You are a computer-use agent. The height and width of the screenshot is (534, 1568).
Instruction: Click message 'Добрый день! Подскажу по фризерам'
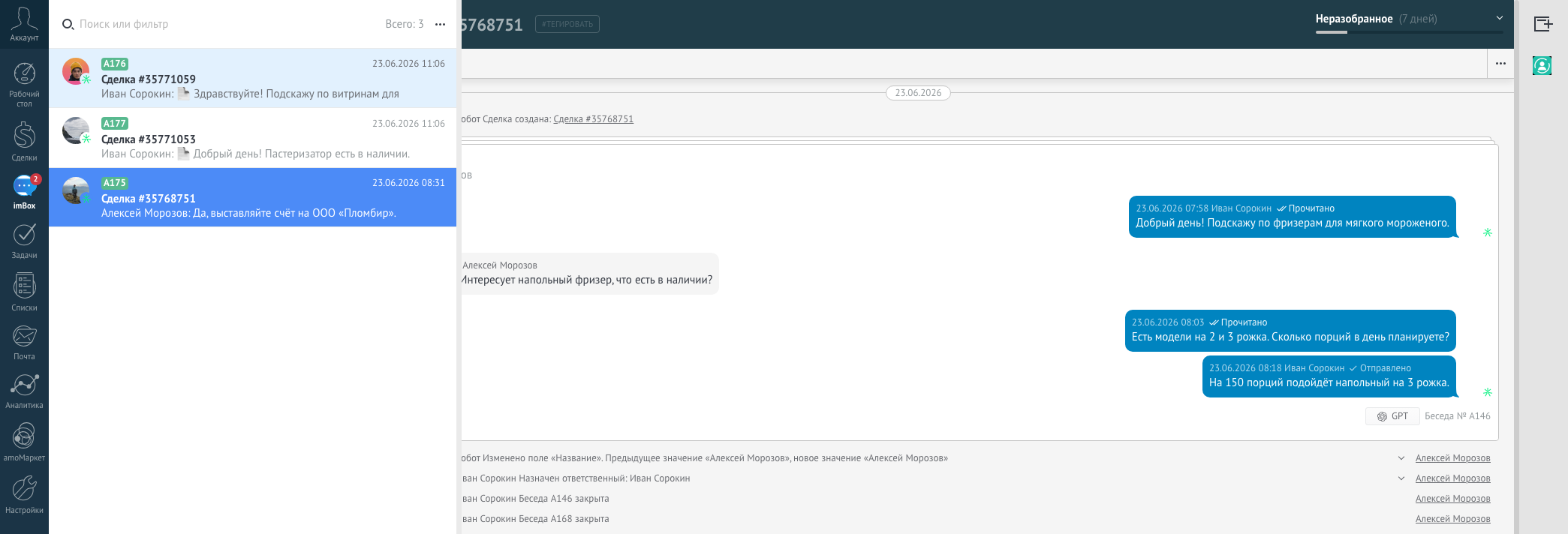click(1292, 217)
